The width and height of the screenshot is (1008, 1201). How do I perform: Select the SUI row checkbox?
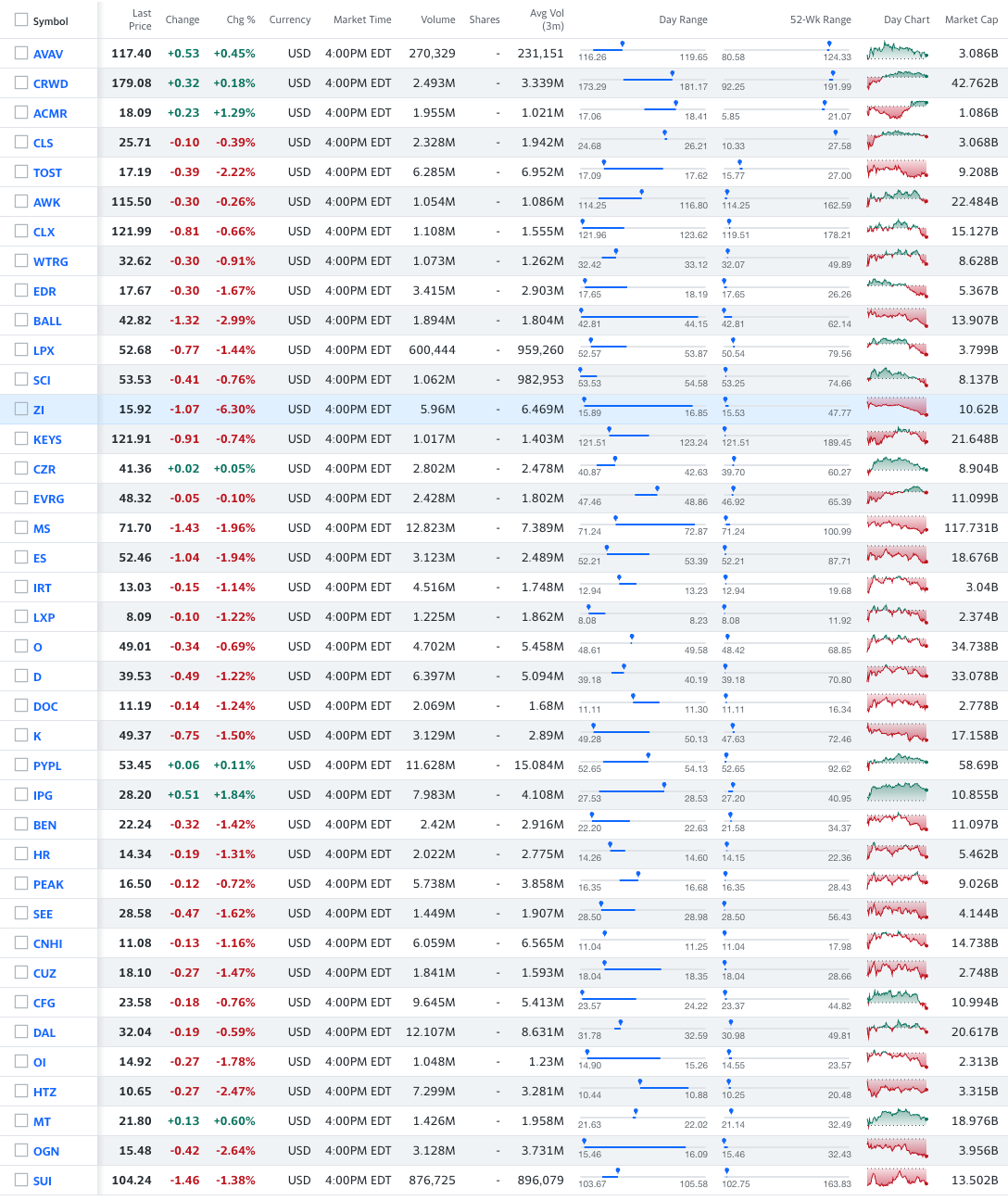(21, 1180)
